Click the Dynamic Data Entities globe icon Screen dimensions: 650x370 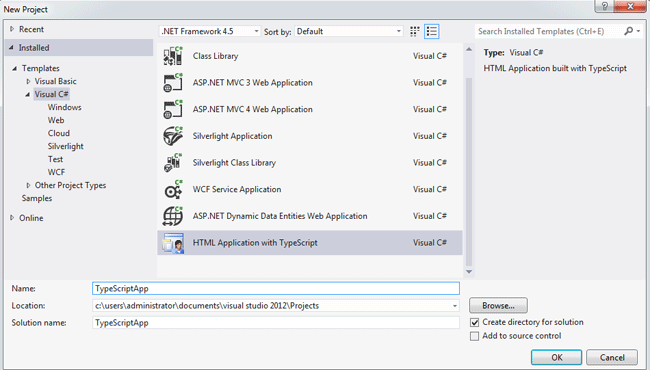coord(173,216)
